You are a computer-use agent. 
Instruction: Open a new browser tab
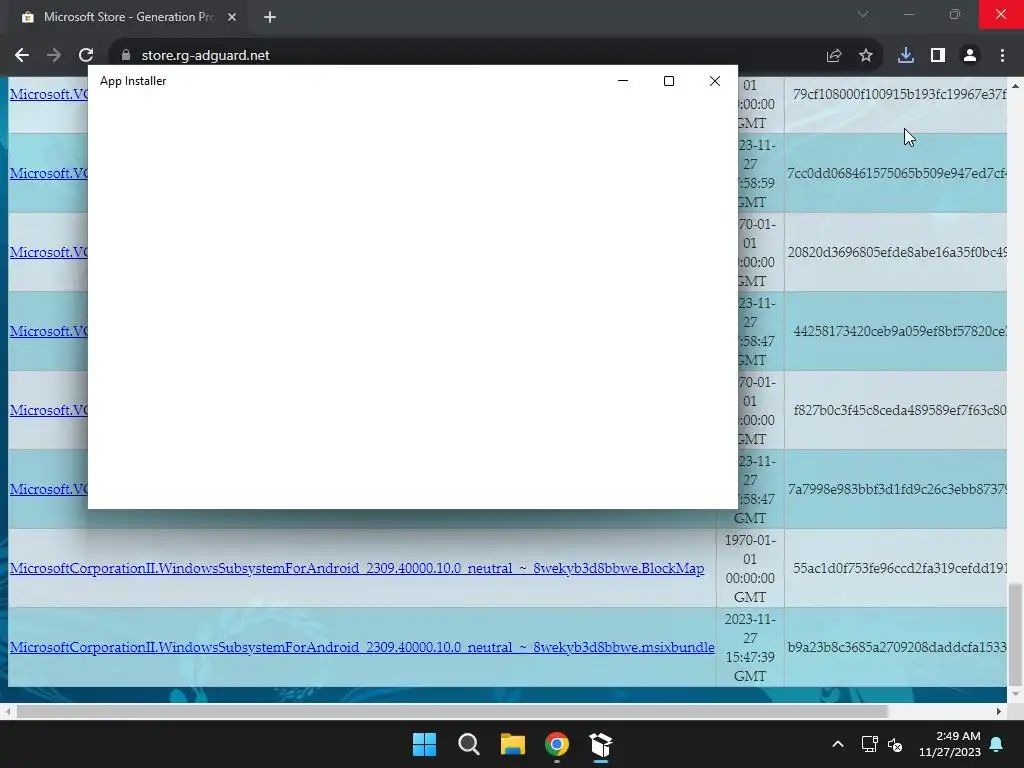click(270, 17)
